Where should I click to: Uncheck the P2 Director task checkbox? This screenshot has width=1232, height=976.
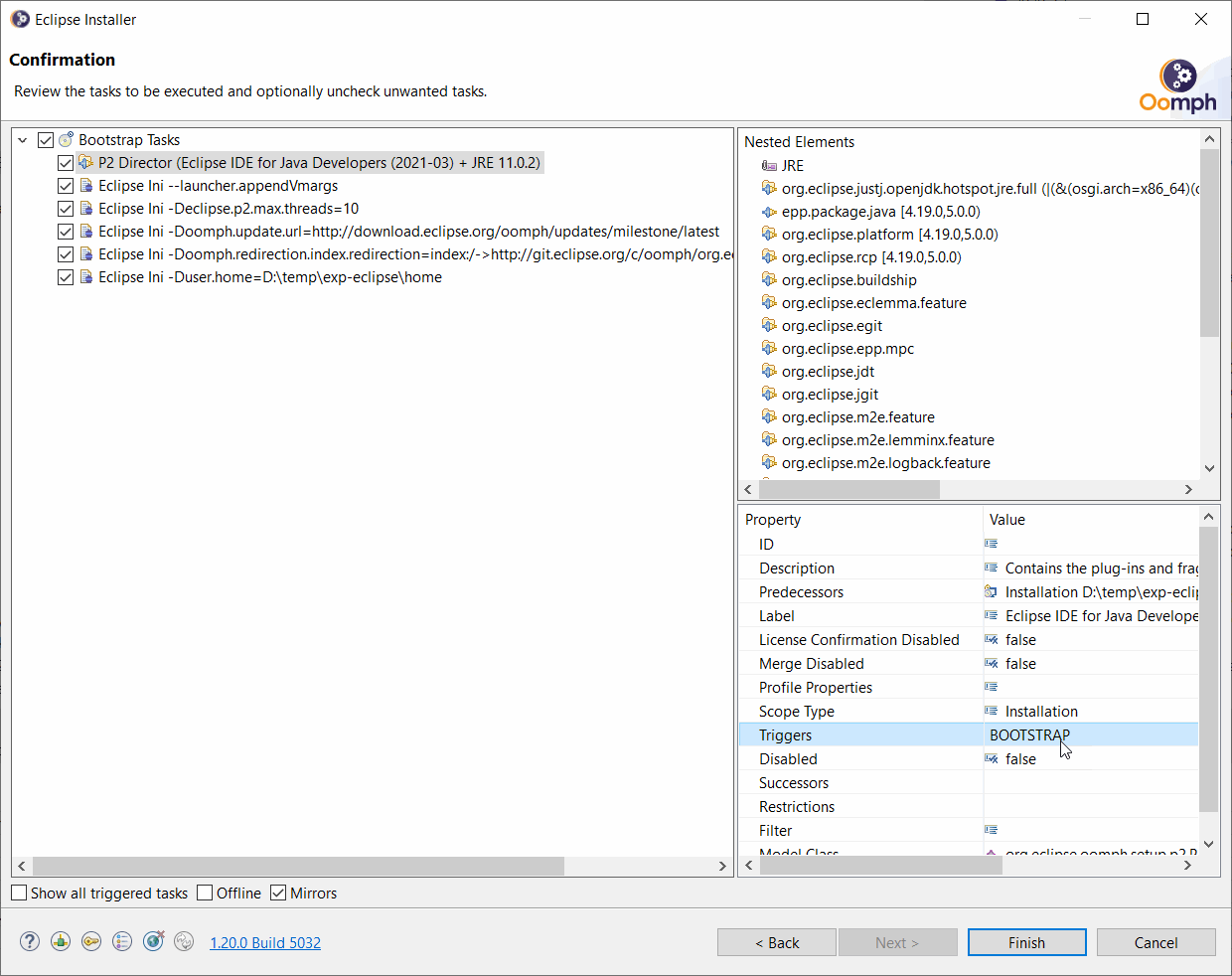(66, 163)
